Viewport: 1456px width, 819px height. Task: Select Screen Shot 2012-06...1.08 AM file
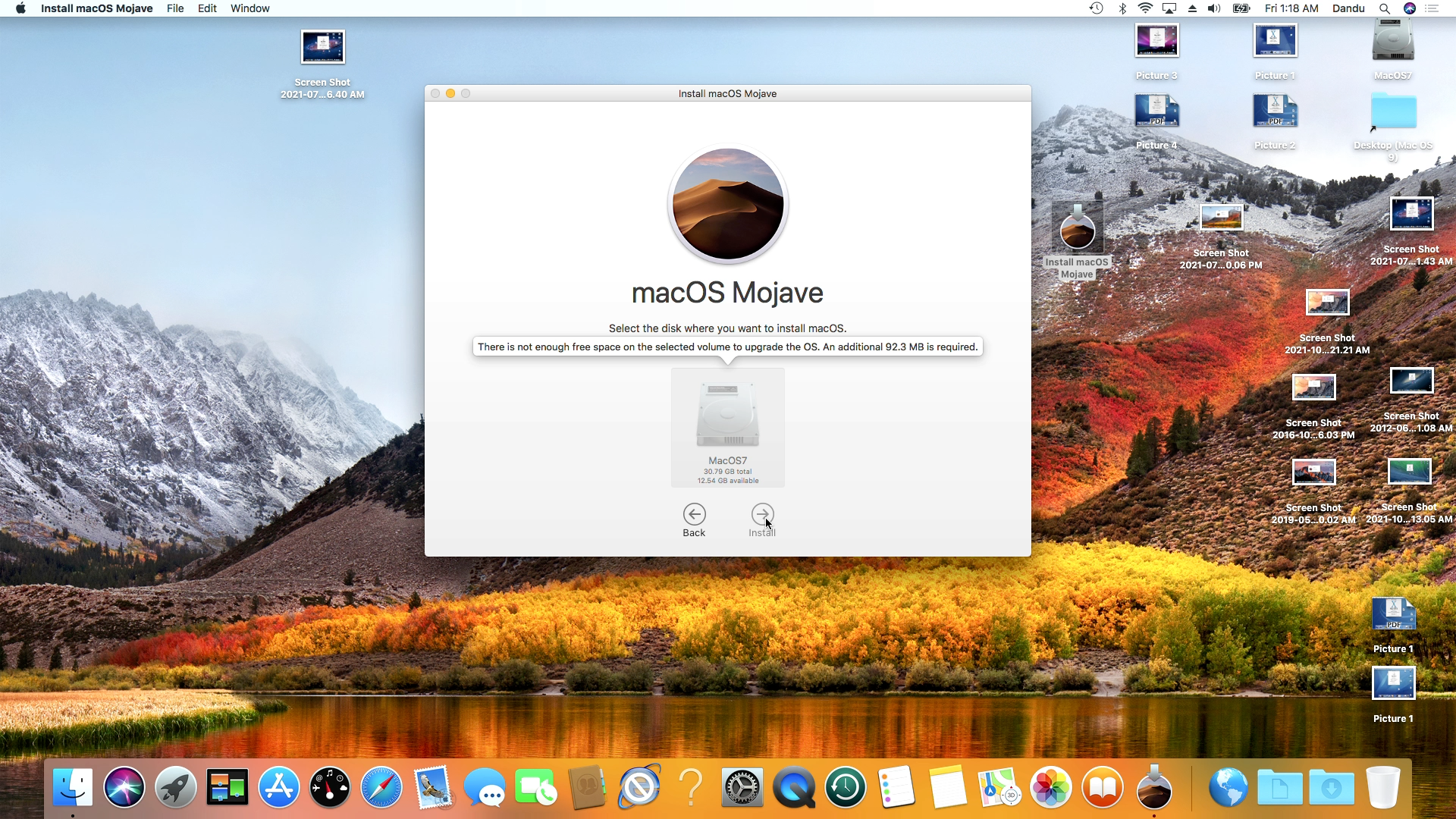pyautogui.click(x=1412, y=381)
